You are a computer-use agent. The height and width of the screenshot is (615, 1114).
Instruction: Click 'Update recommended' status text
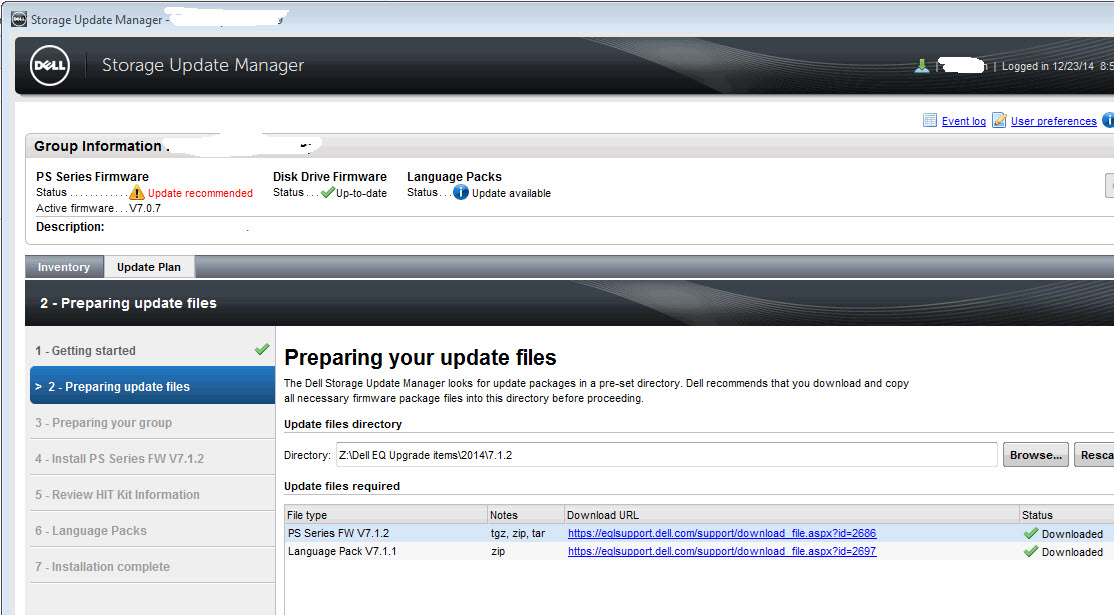(200, 193)
